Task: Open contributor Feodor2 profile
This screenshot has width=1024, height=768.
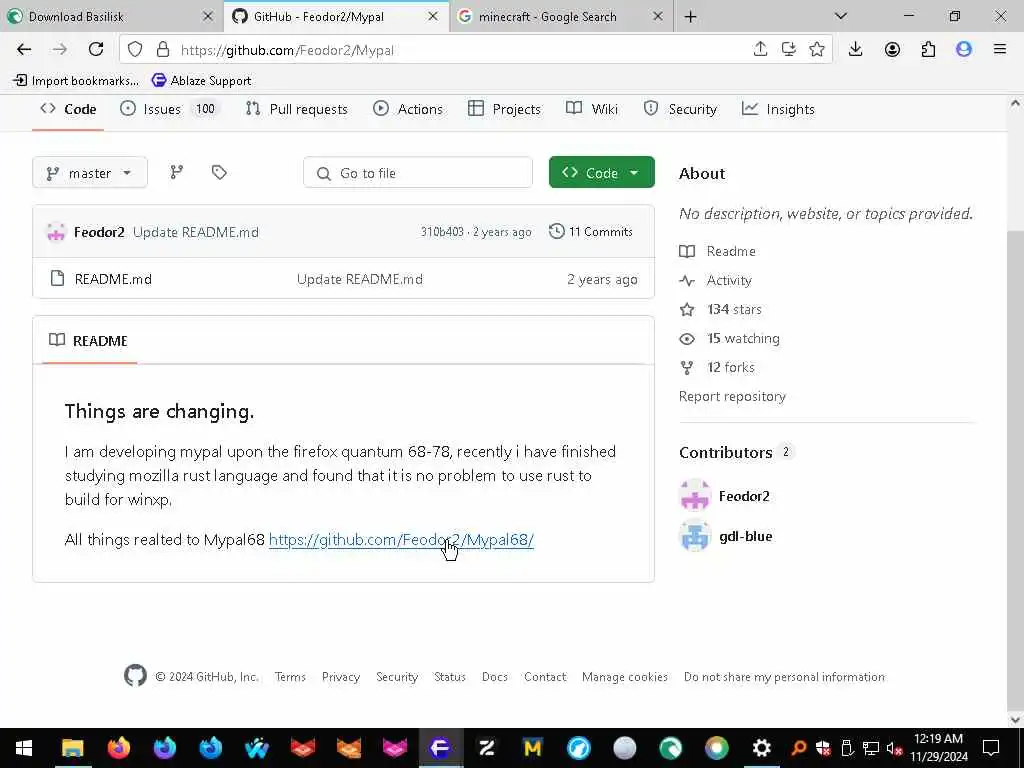Action: (x=744, y=496)
